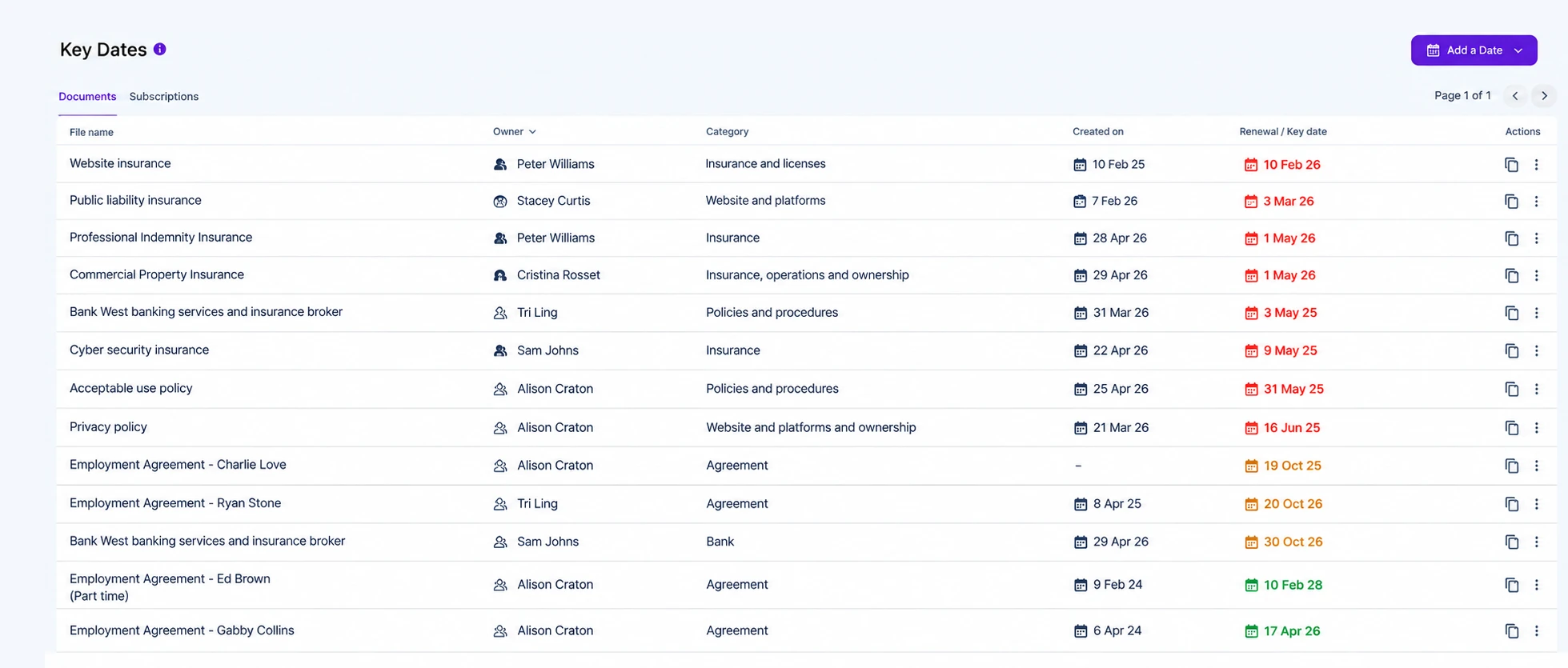Click the info icon beside Key Dates
Image resolution: width=1568 pixels, height=668 pixels.
160,49
